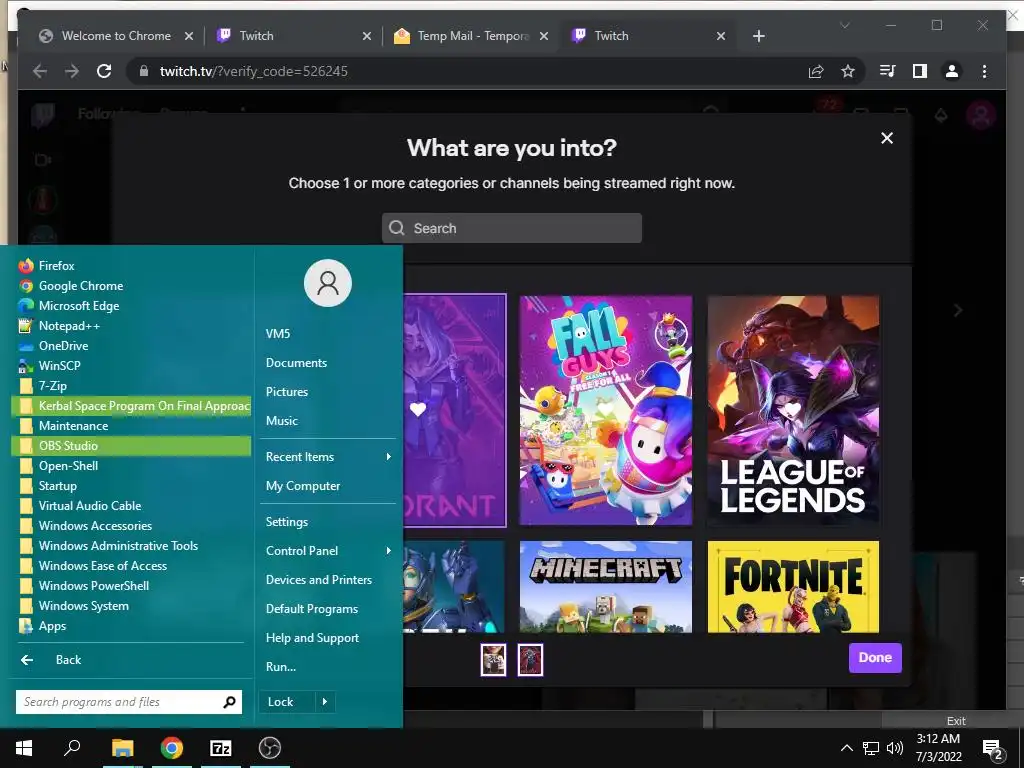Expand the Maintenance folder
The height and width of the screenshot is (768, 1024).
(x=131, y=426)
